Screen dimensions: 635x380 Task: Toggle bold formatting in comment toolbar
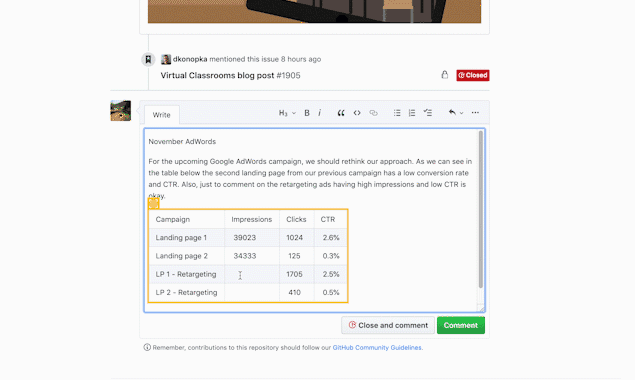(307, 113)
